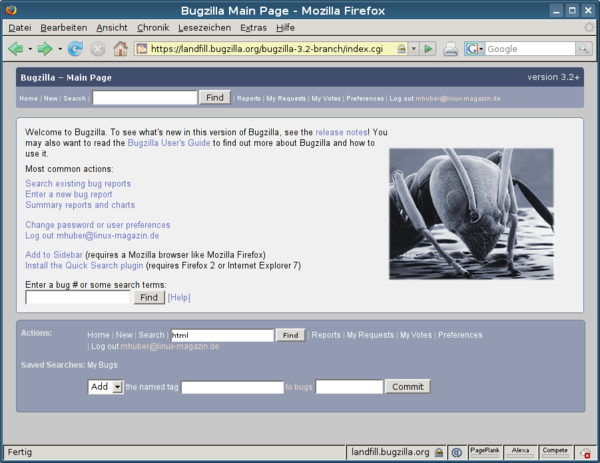600x463 pixels.
Task: Click My Requests in the header navigation
Action: (x=286, y=98)
